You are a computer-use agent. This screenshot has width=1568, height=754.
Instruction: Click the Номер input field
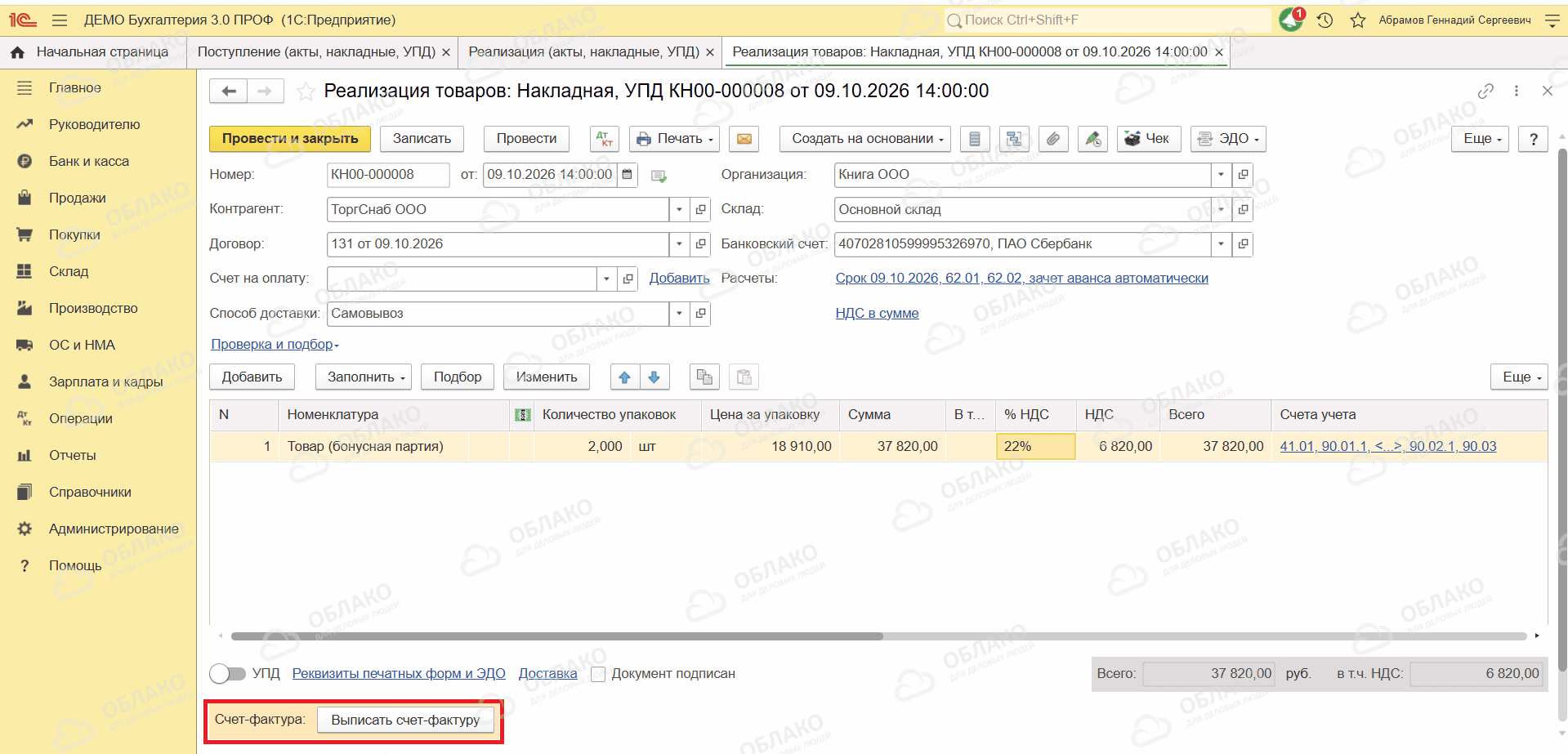pos(388,175)
